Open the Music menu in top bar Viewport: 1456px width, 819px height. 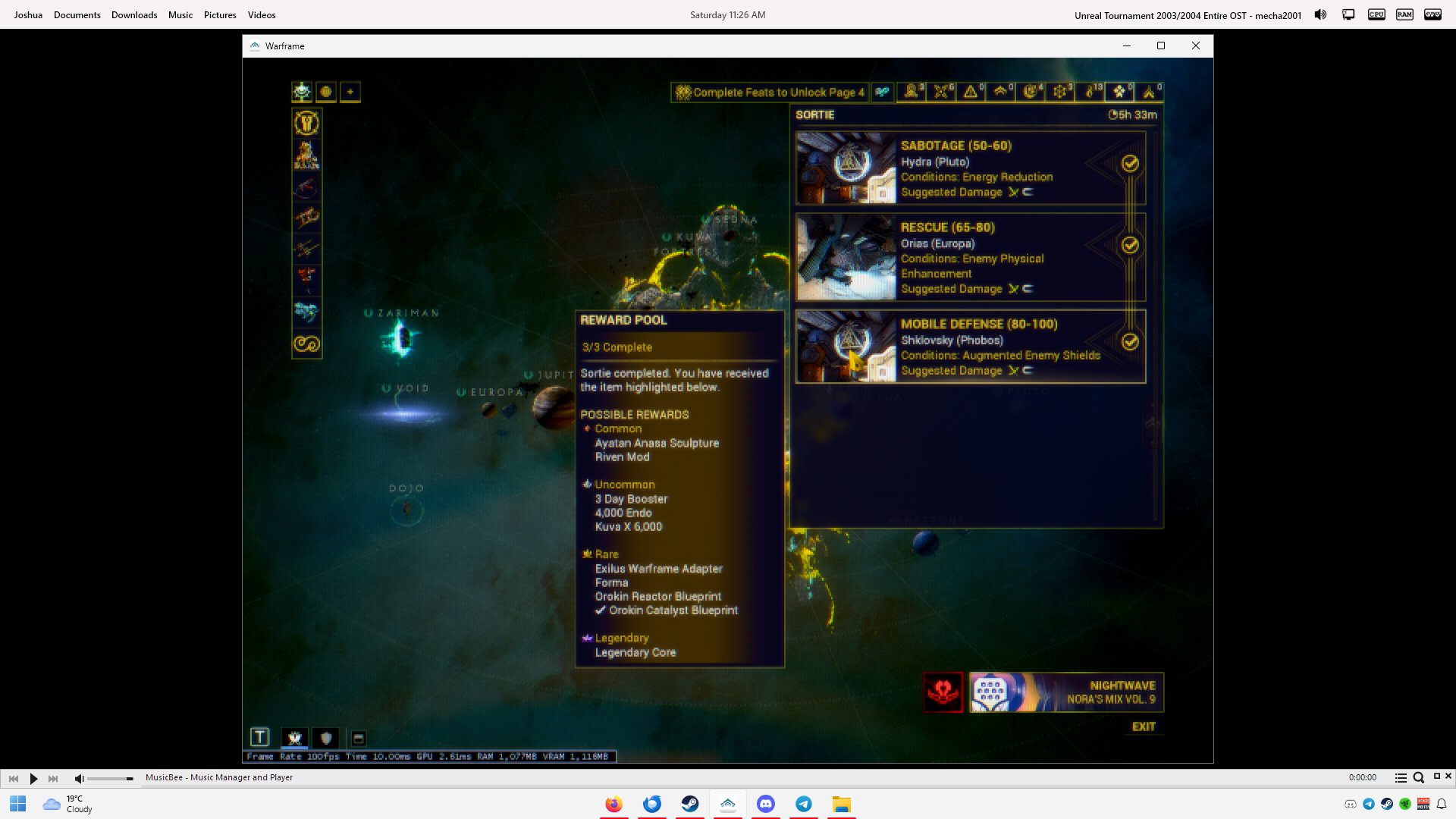coord(180,15)
